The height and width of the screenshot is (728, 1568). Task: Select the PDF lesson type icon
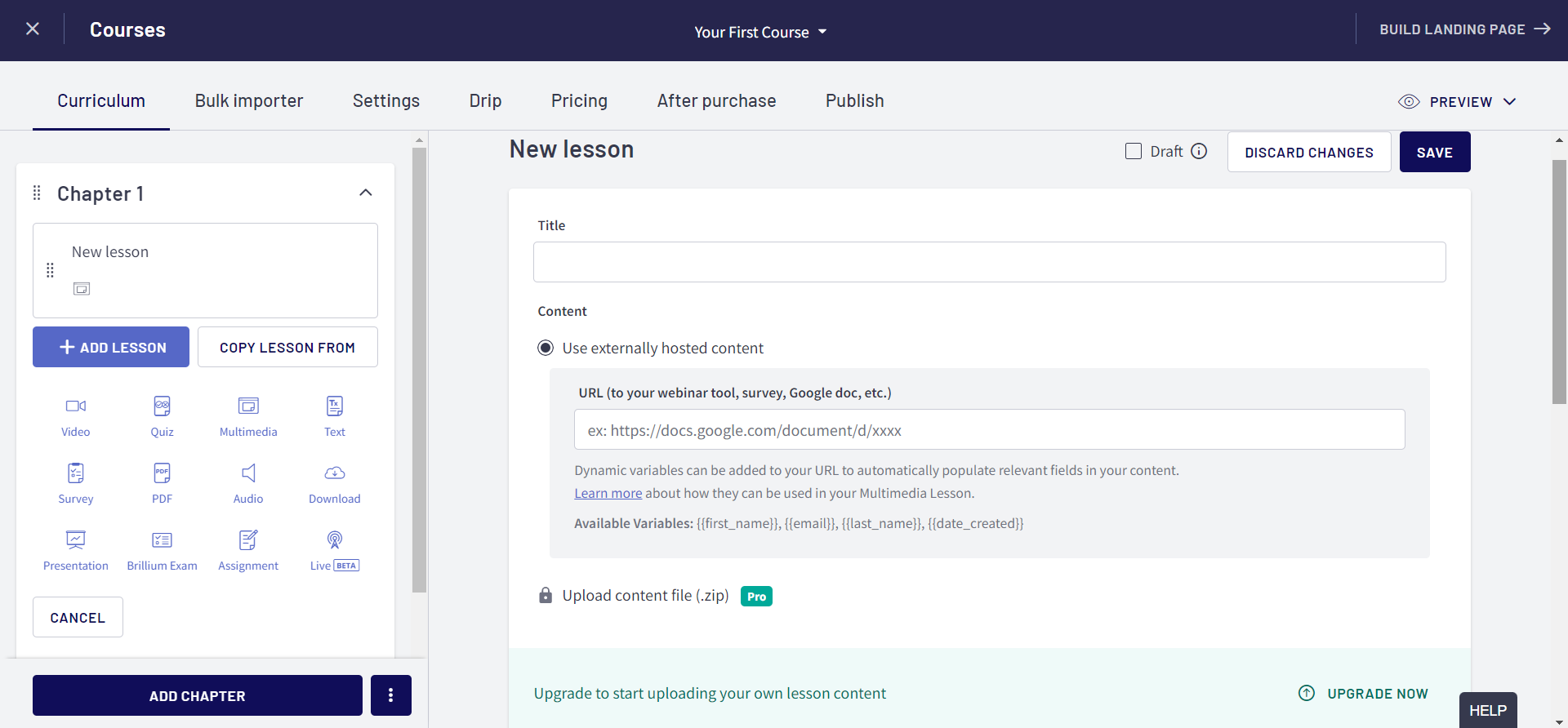(x=162, y=473)
